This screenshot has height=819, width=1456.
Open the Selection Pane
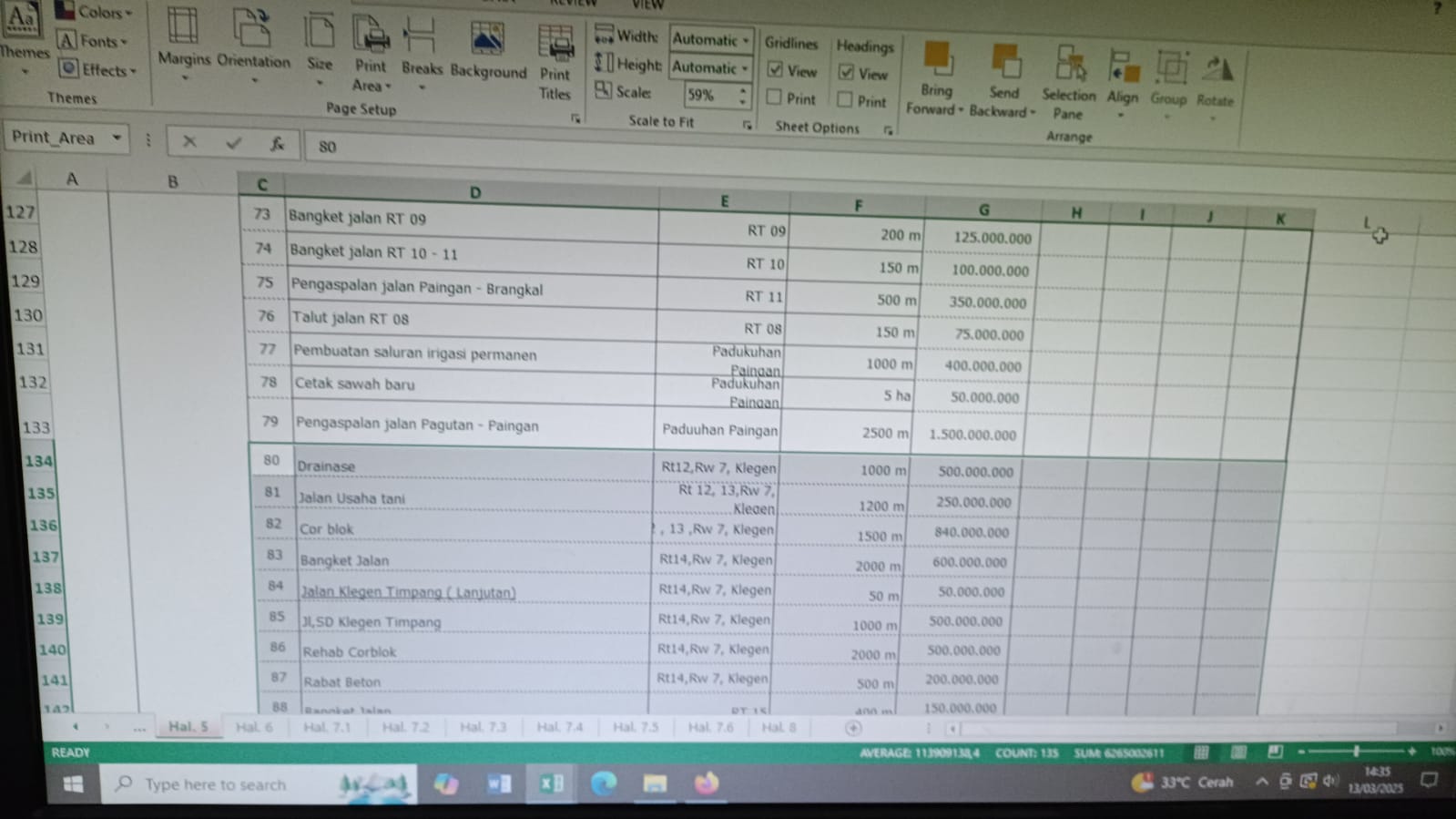(x=1068, y=82)
